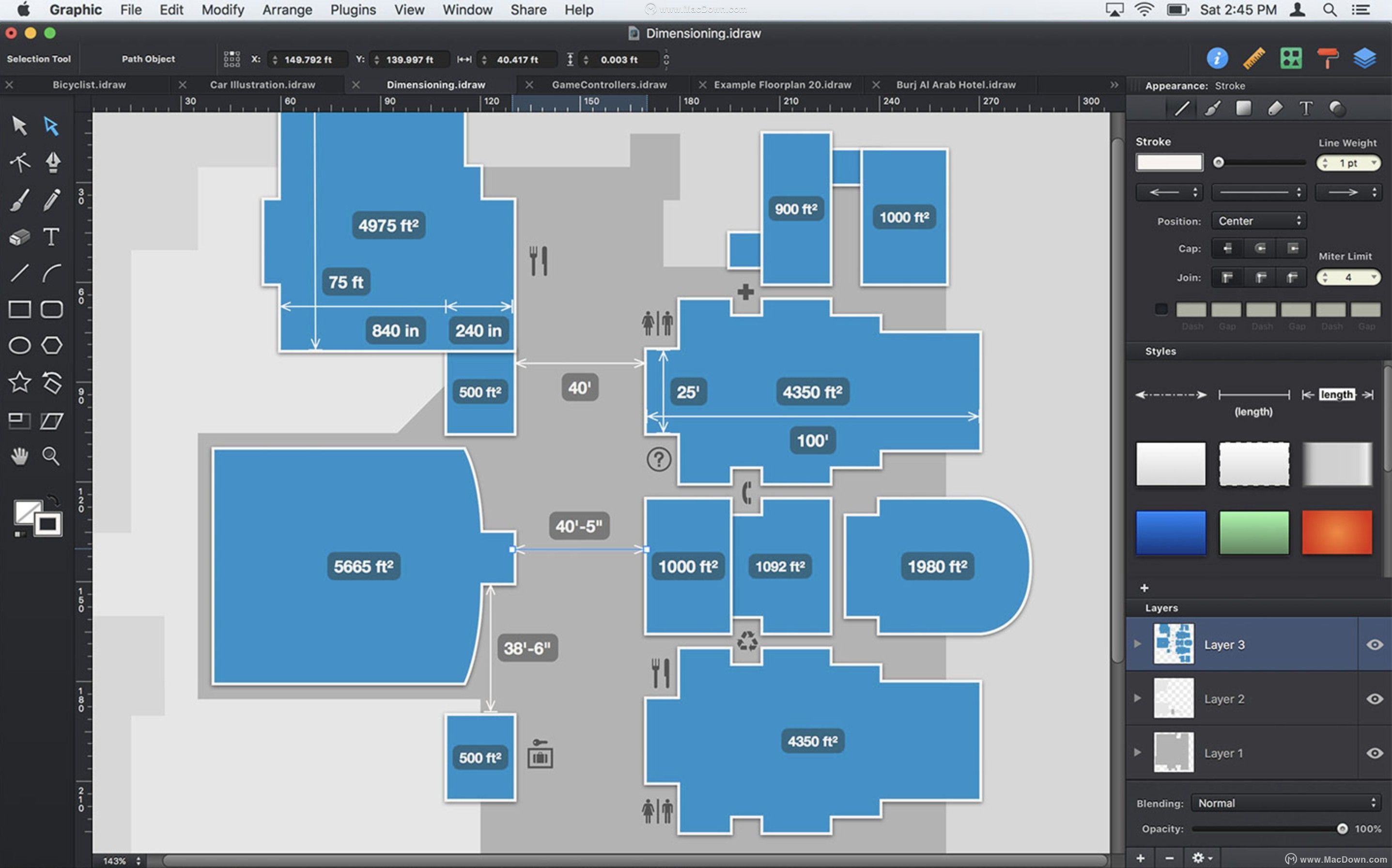
Task: Select the Line tool
Action: click(x=19, y=273)
